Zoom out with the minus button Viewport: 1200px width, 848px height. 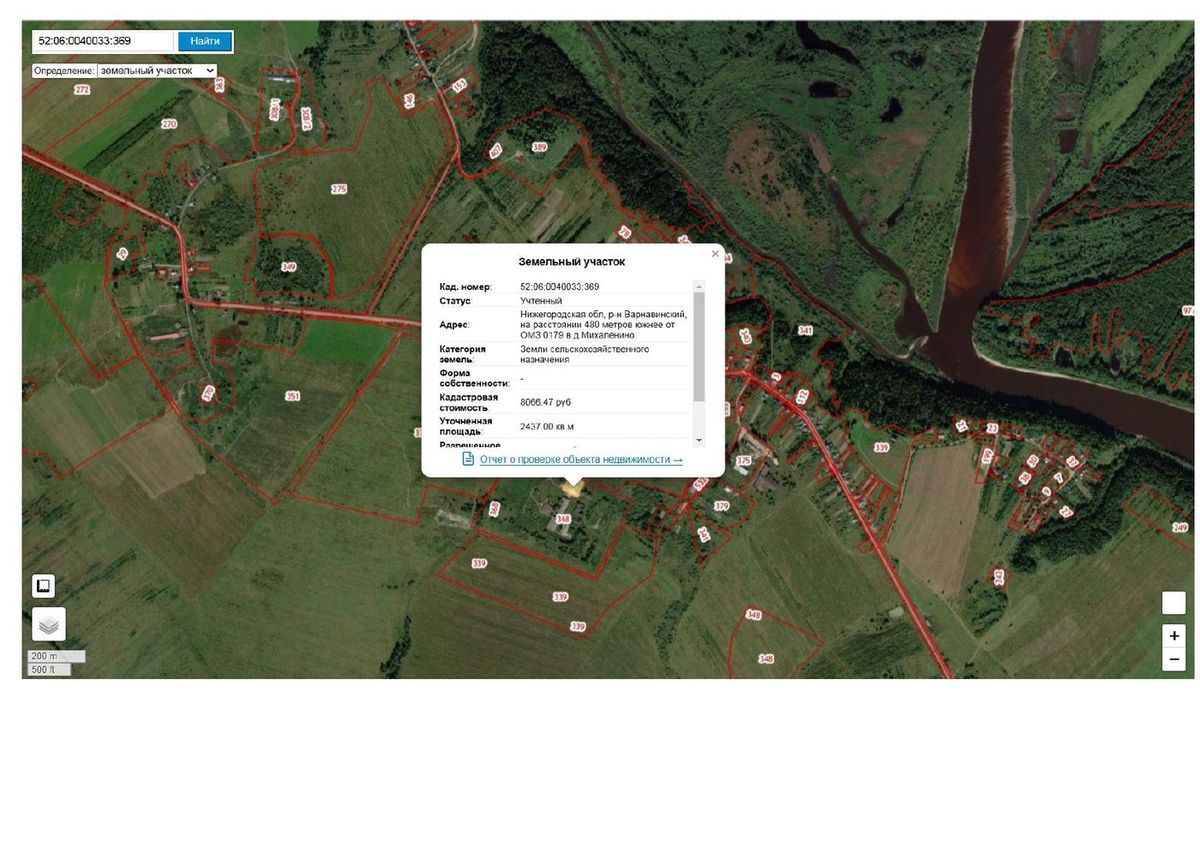(x=1174, y=659)
